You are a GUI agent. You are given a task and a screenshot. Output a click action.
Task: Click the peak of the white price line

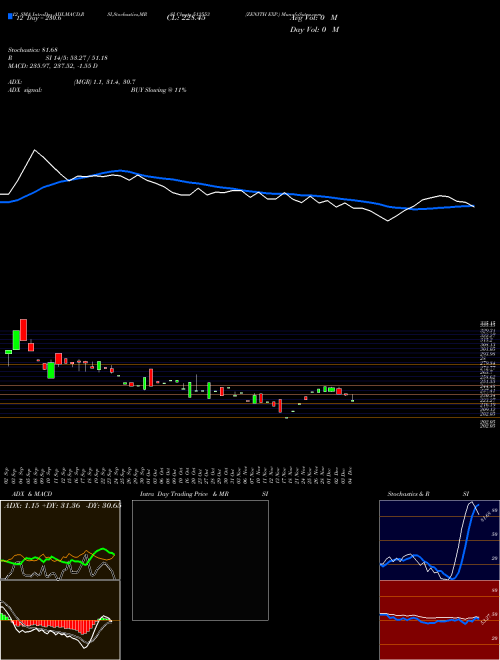35,150
